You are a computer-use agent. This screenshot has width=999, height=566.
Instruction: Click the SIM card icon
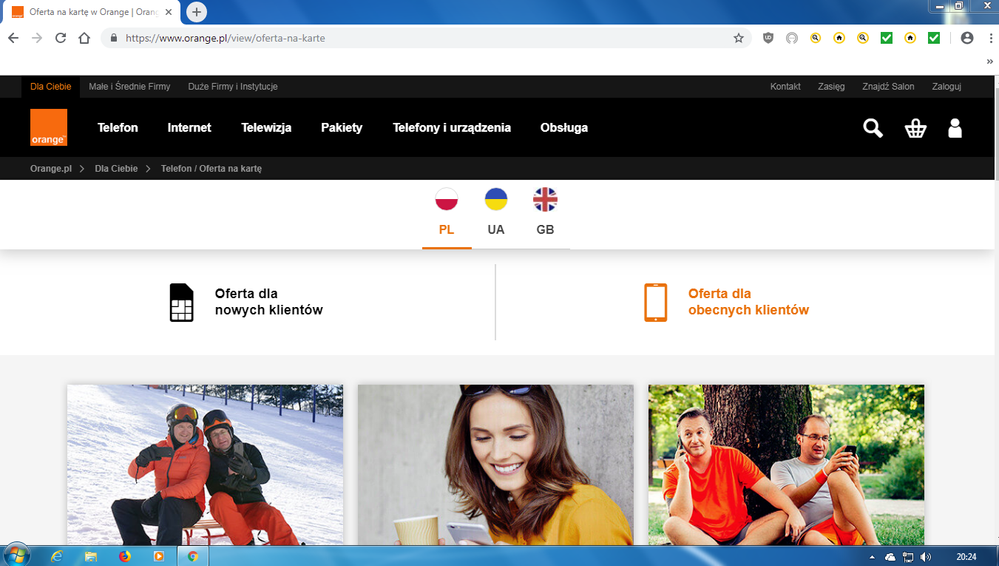pyautogui.click(x=182, y=302)
